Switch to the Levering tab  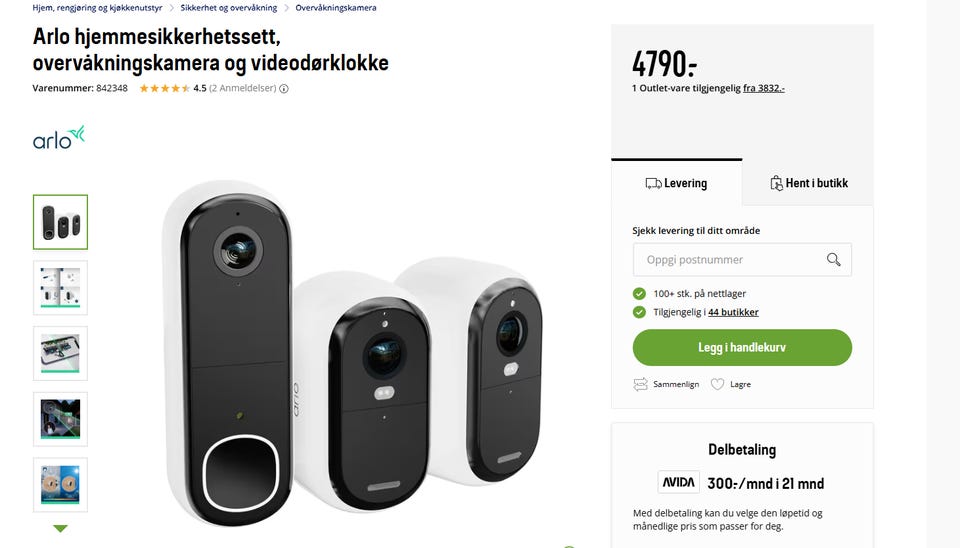click(x=677, y=183)
